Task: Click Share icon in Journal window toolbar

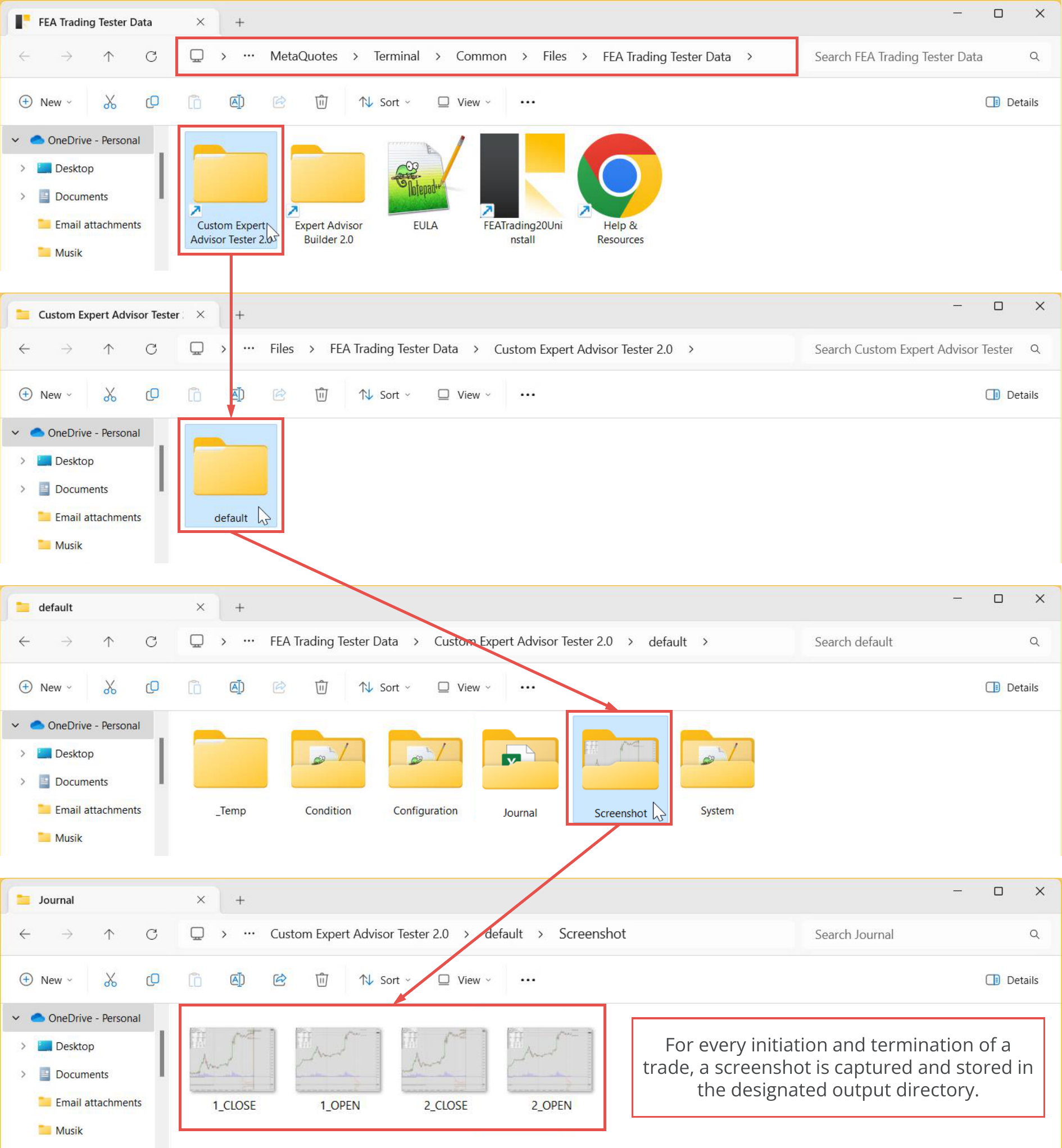Action: (x=280, y=980)
